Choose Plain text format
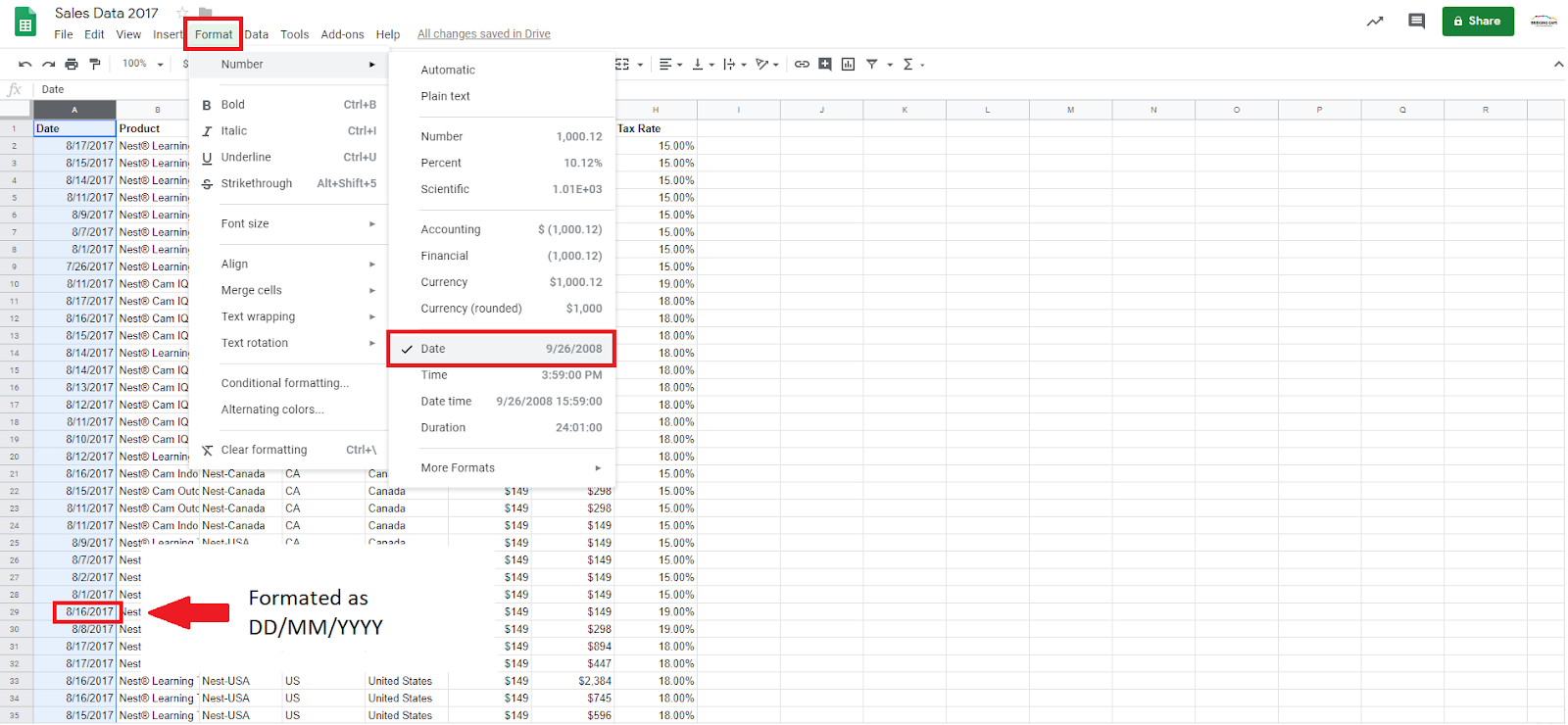 point(502,97)
